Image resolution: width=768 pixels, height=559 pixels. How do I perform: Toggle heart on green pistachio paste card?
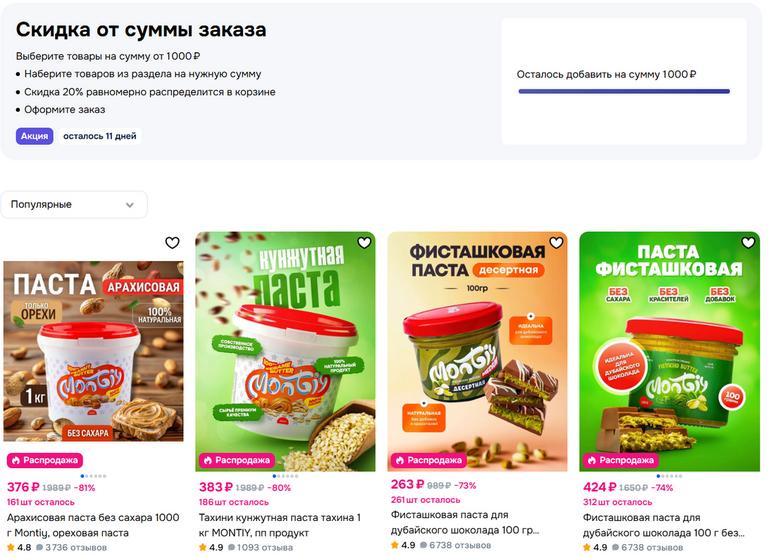[x=748, y=243]
